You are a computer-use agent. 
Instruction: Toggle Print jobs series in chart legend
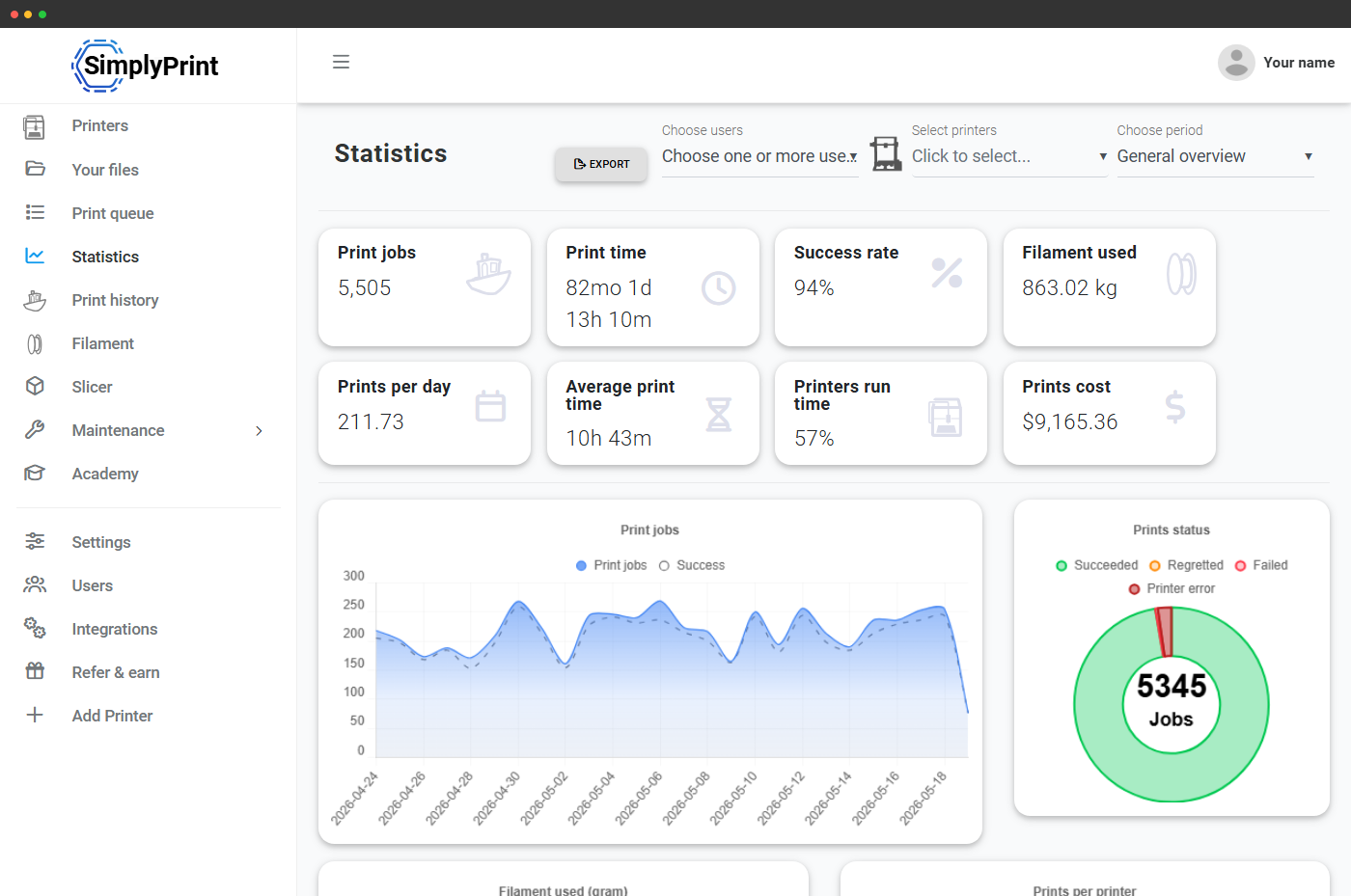point(611,565)
